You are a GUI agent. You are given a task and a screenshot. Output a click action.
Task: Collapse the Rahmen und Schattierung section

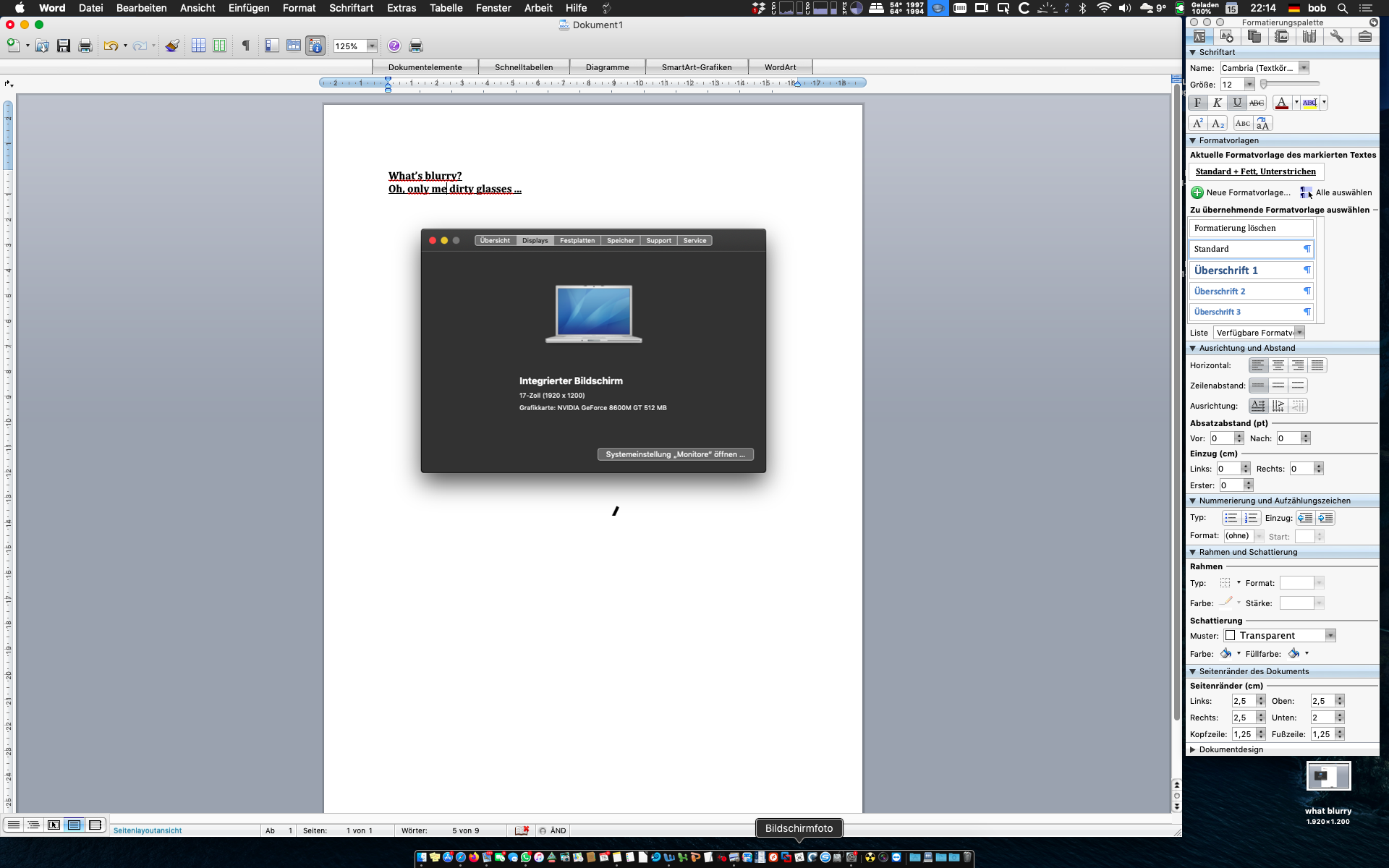coord(1193,552)
